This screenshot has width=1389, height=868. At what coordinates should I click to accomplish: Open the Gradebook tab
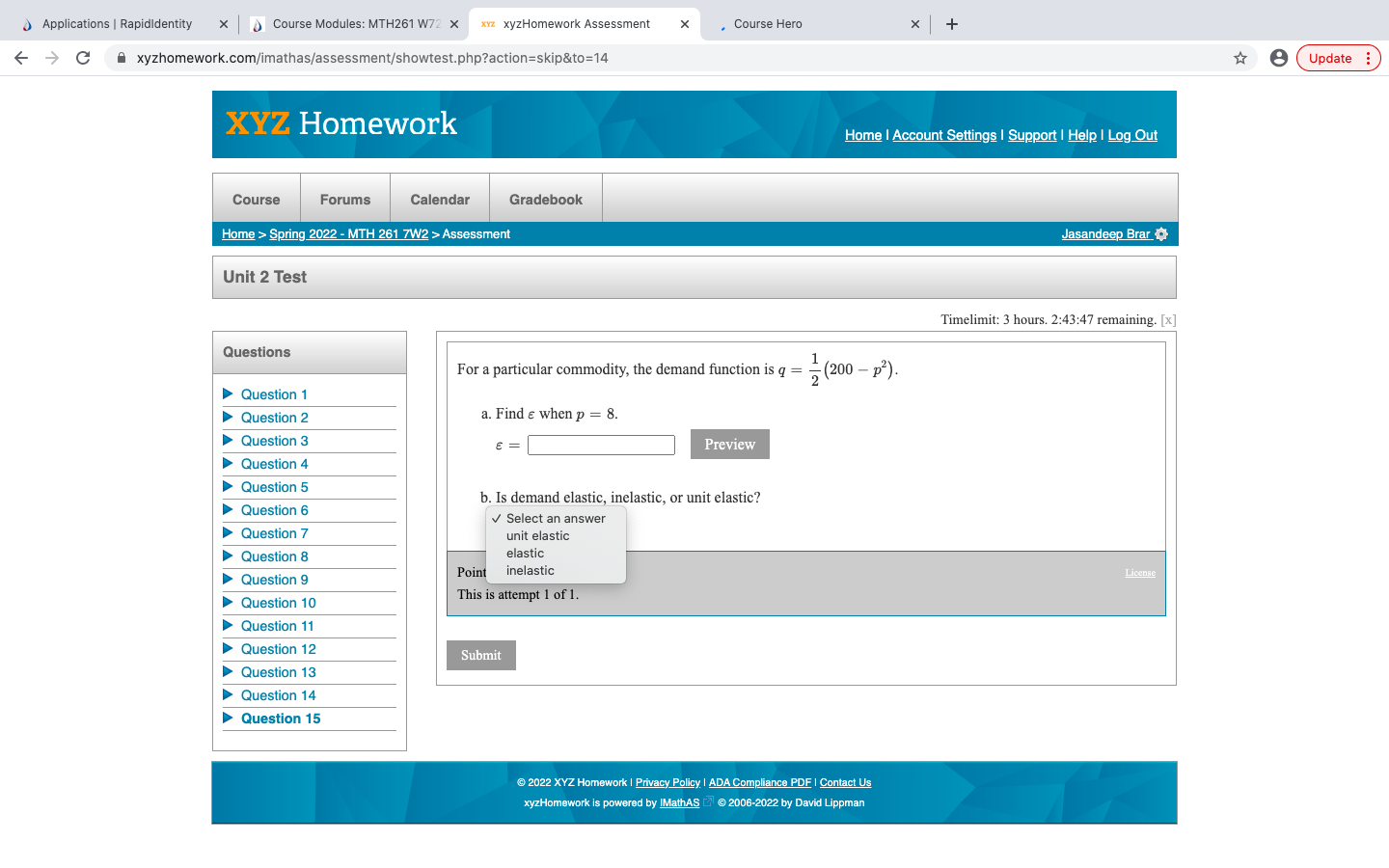pos(545,198)
